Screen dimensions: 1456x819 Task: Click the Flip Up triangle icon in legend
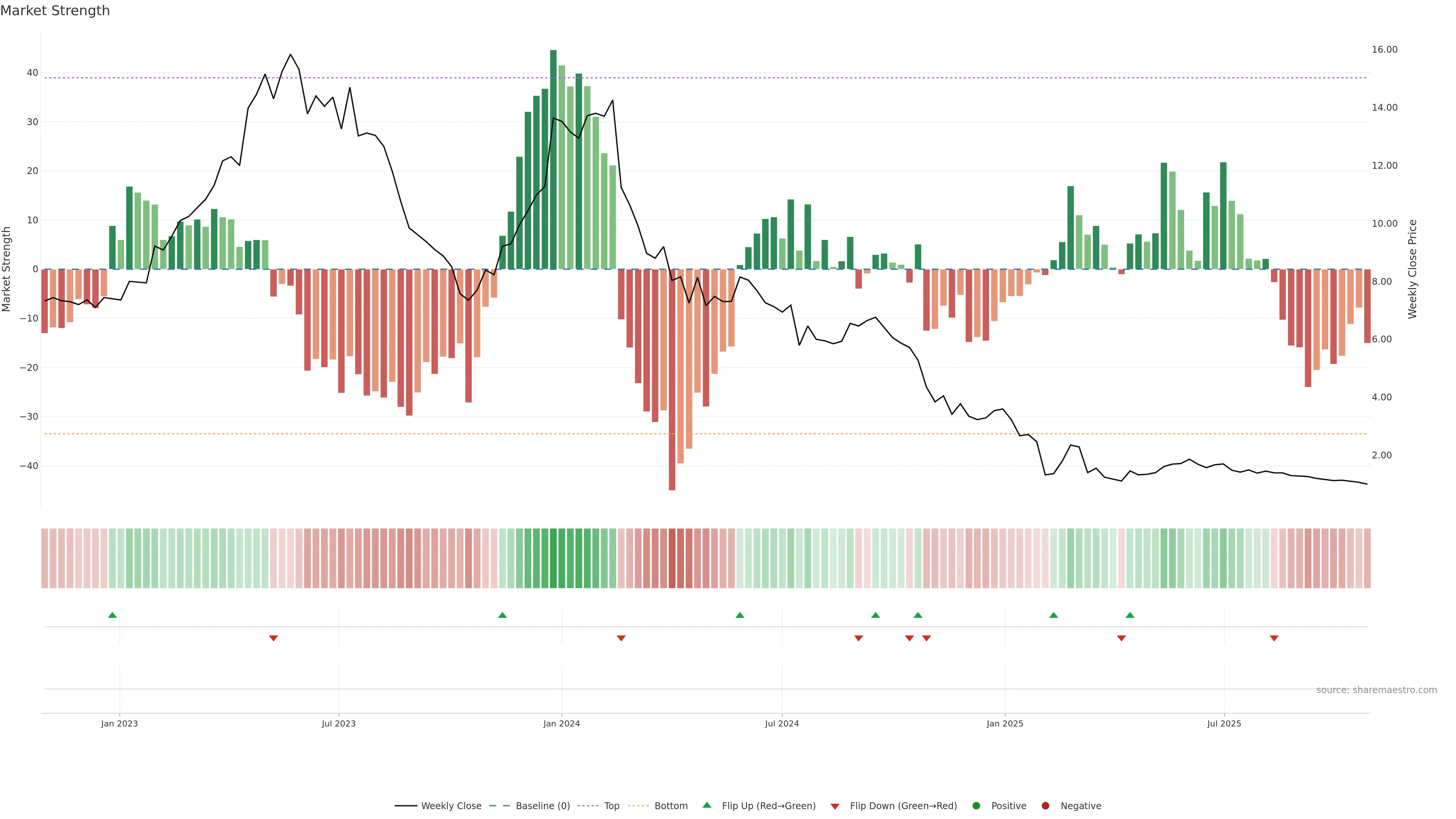(x=706, y=805)
